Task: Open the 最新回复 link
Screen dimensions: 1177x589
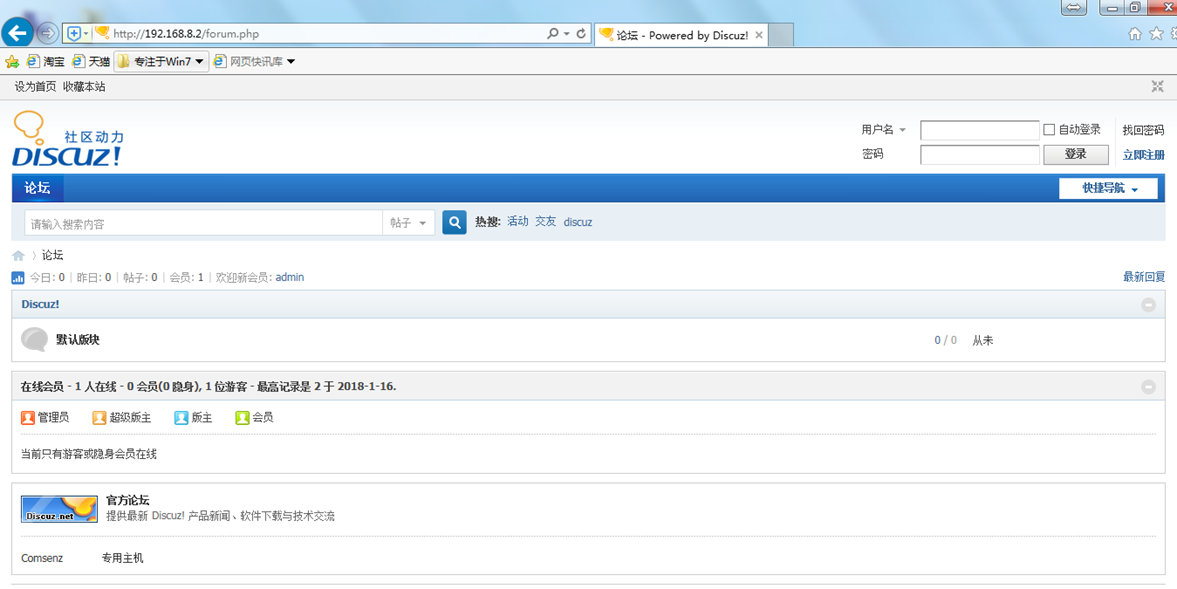Action: [1144, 278]
